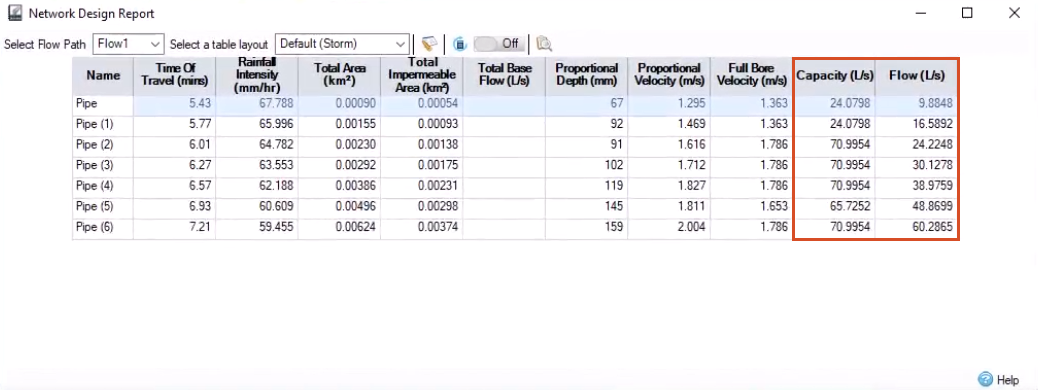Click proportional velocity cell 1.295
1038x390 pixels.
[x=669, y=104]
